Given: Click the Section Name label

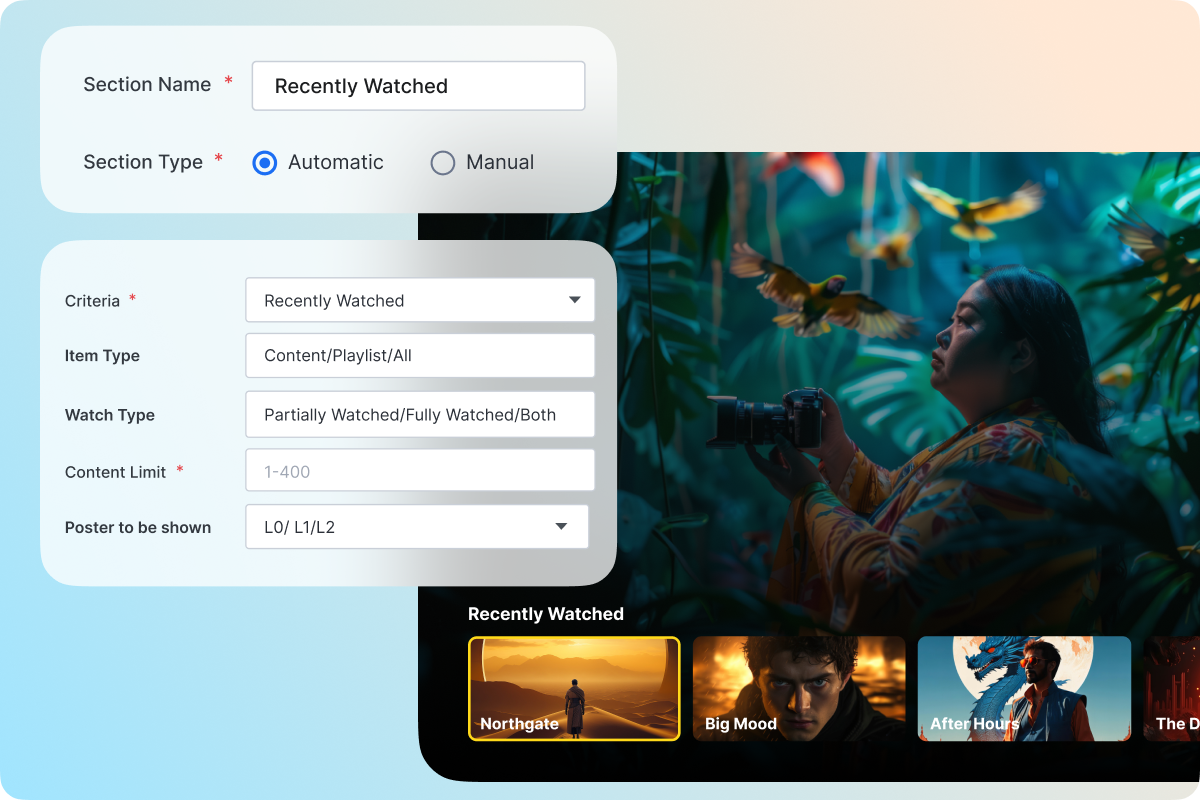Looking at the screenshot, I should tap(147, 85).
